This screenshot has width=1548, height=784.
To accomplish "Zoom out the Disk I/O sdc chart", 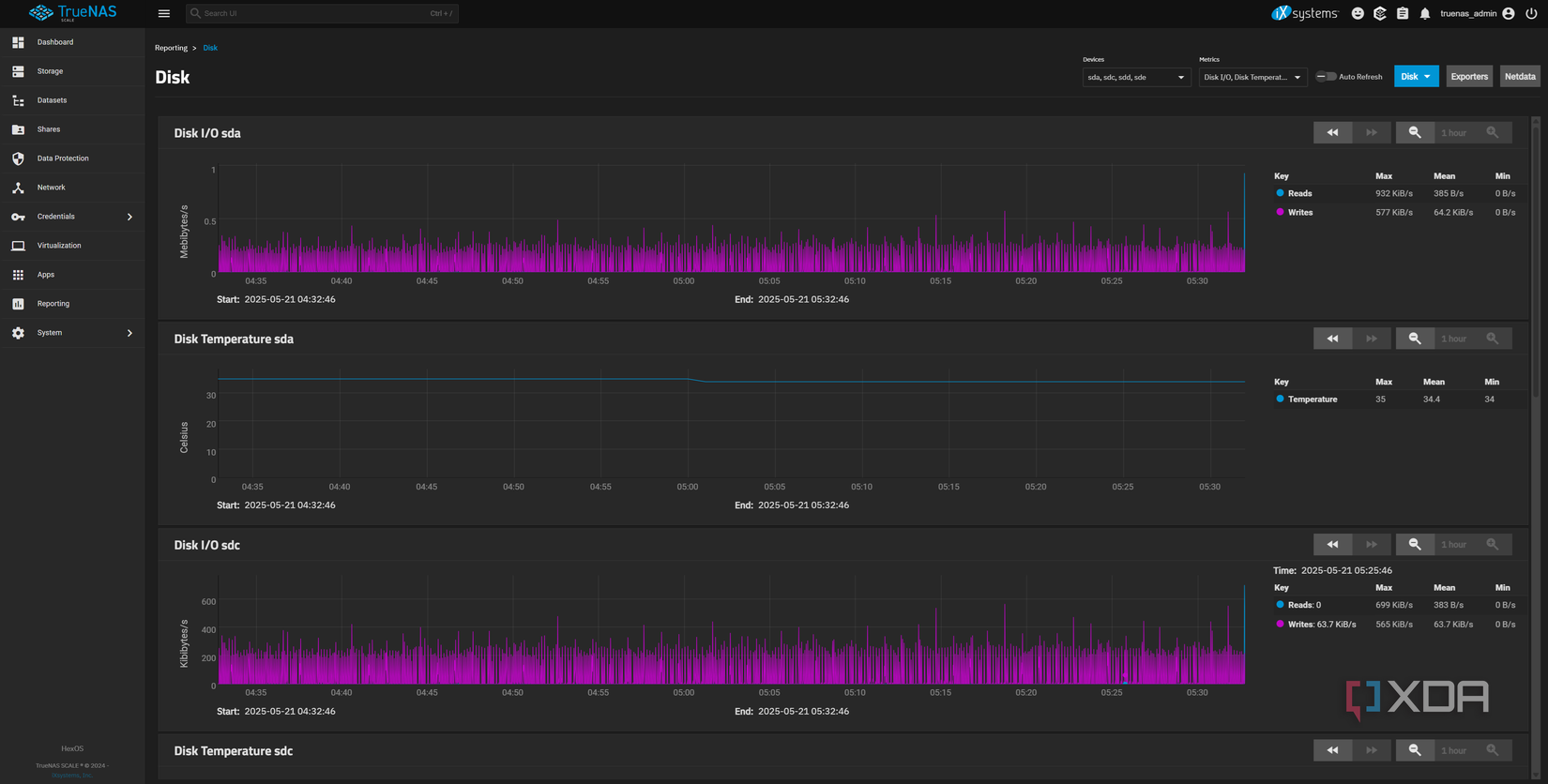I will point(1415,544).
